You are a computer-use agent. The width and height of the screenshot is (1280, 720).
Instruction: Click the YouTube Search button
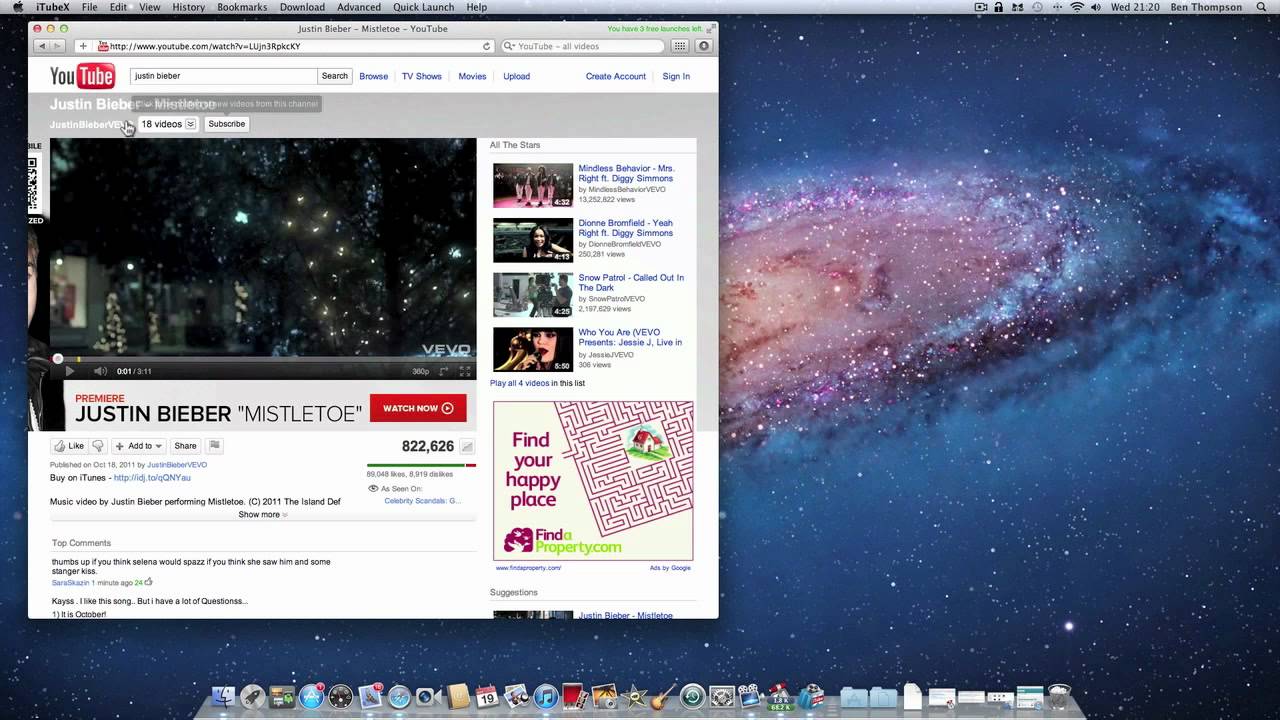(335, 76)
